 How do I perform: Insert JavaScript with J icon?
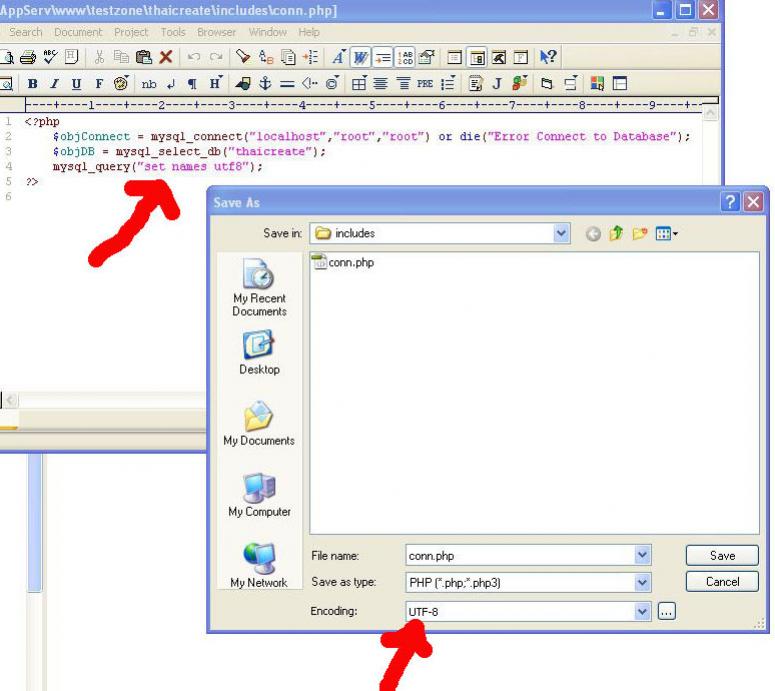(x=497, y=84)
